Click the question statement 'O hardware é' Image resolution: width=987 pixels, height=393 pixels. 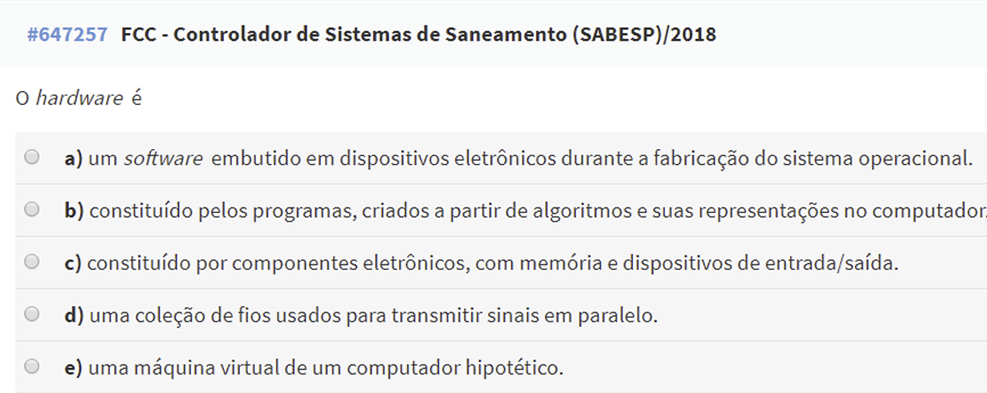pyautogui.click(x=79, y=99)
